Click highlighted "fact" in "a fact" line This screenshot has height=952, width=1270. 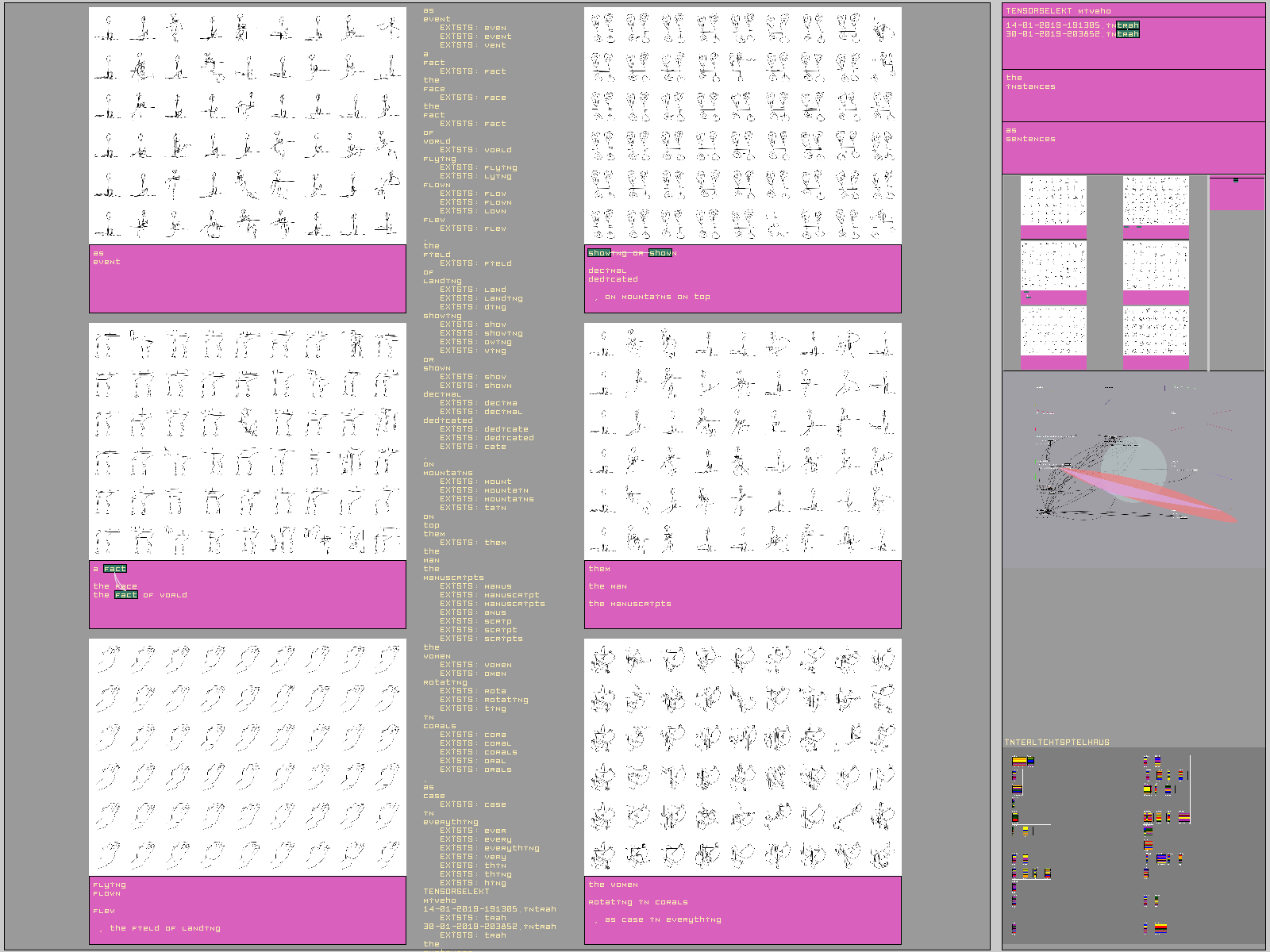point(115,569)
